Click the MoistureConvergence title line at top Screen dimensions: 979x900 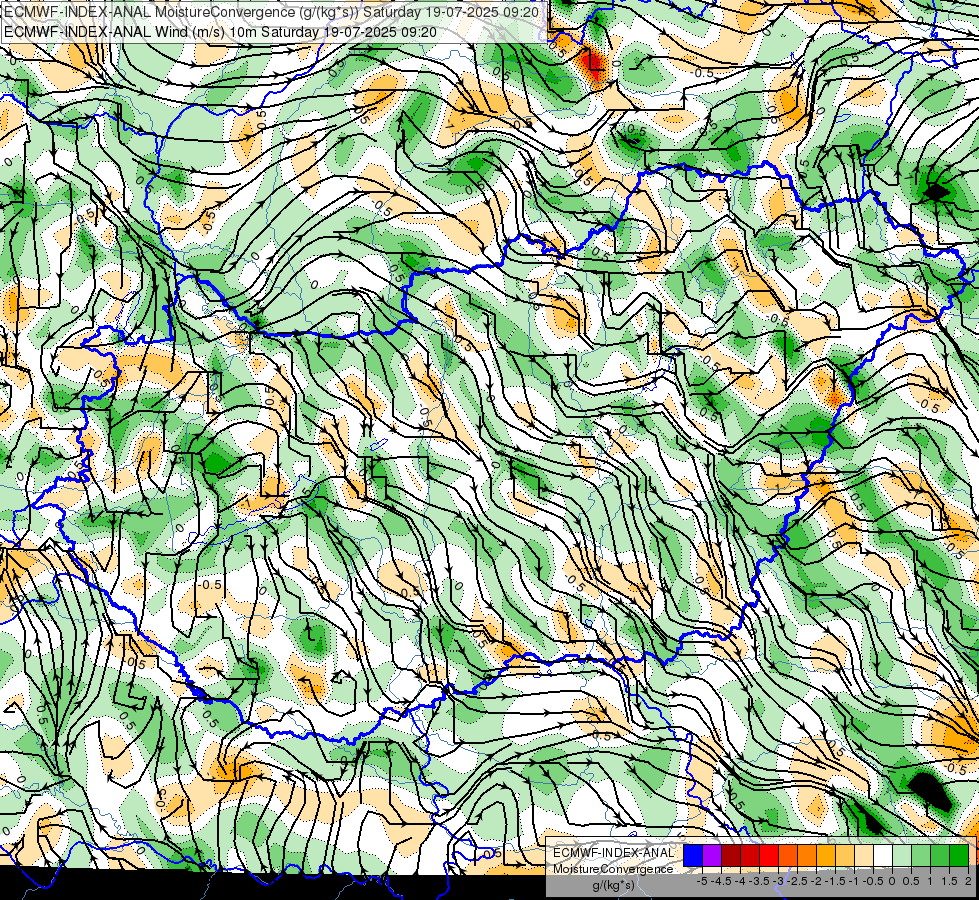[x=271, y=11]
